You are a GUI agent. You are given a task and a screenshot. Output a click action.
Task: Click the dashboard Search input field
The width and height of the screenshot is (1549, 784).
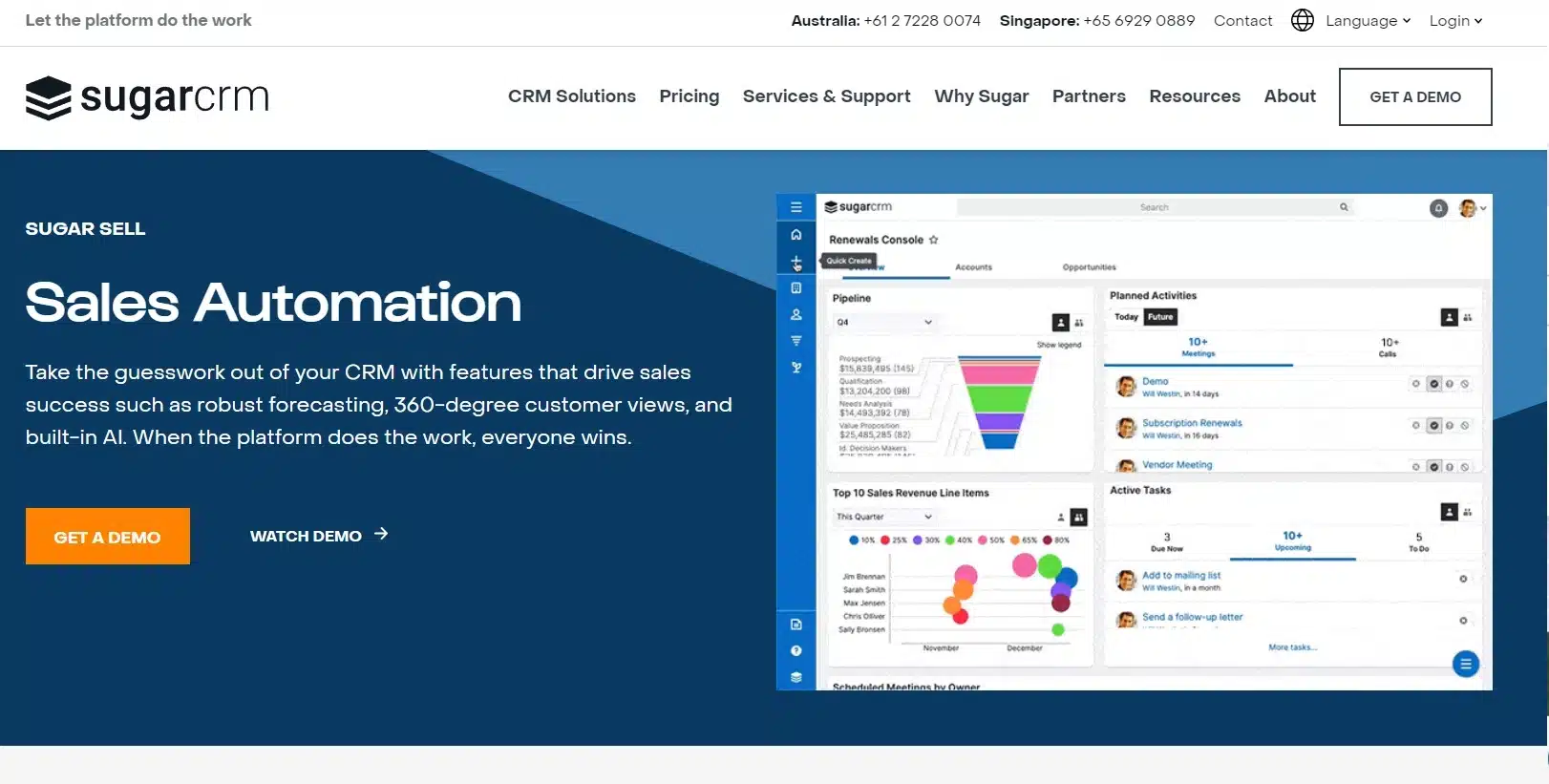[x=1154, y=207]
